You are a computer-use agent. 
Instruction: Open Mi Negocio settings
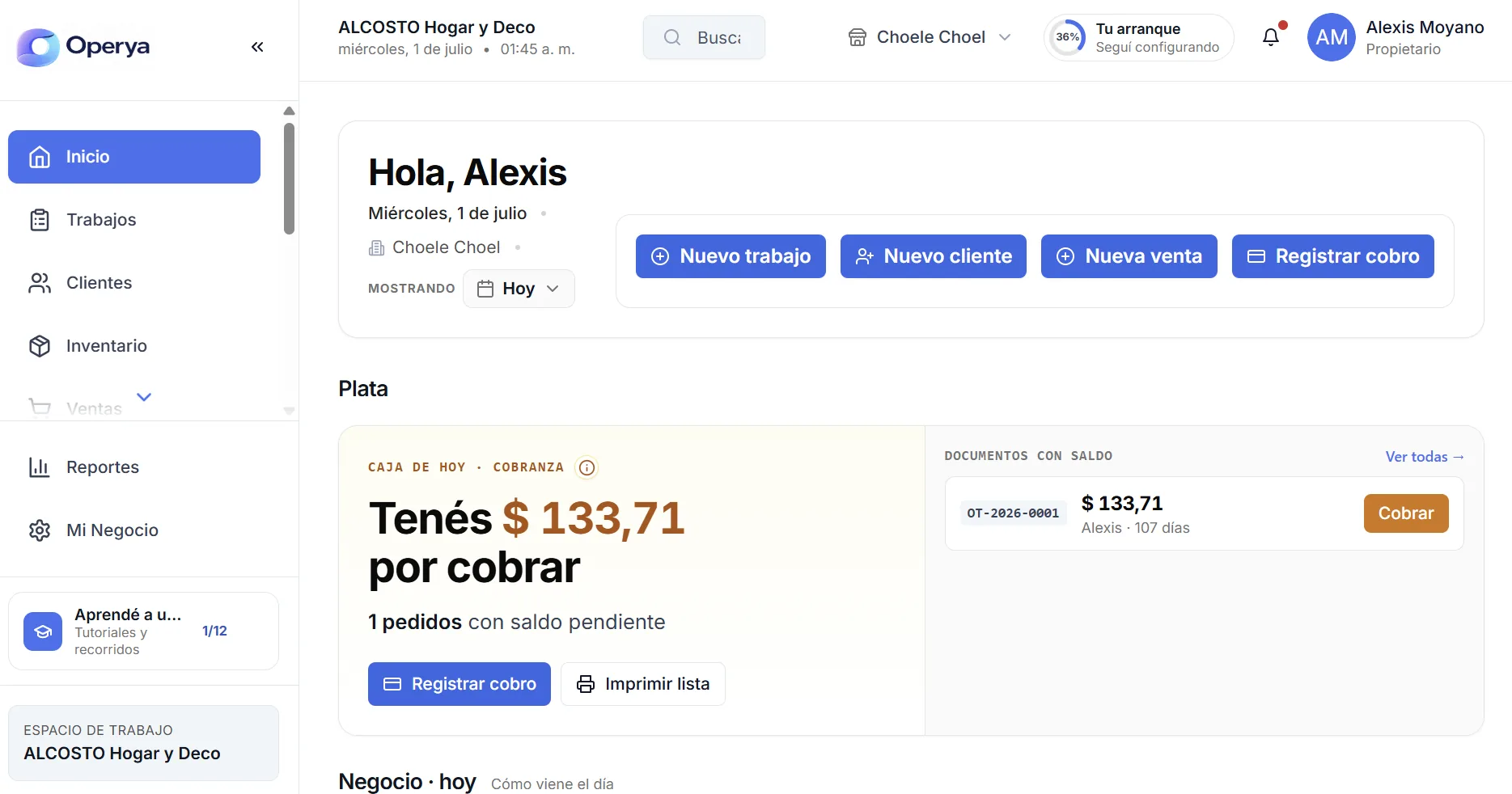pos(134,530)
